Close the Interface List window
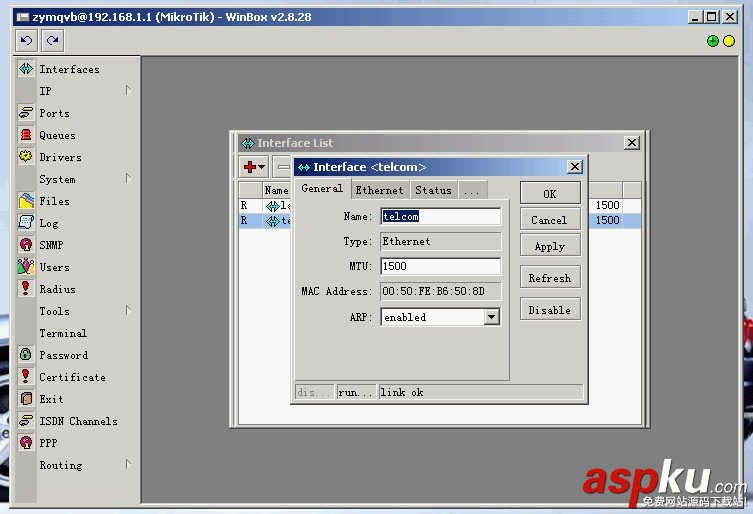This screenshot has height=514, width=753. 632,143
